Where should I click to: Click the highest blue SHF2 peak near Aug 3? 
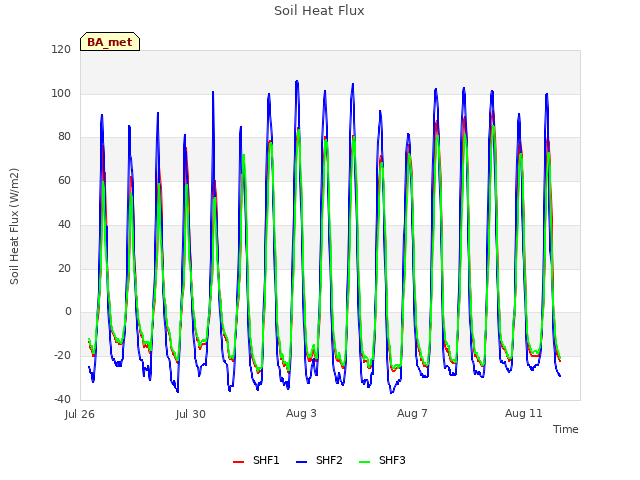point(297,81)
